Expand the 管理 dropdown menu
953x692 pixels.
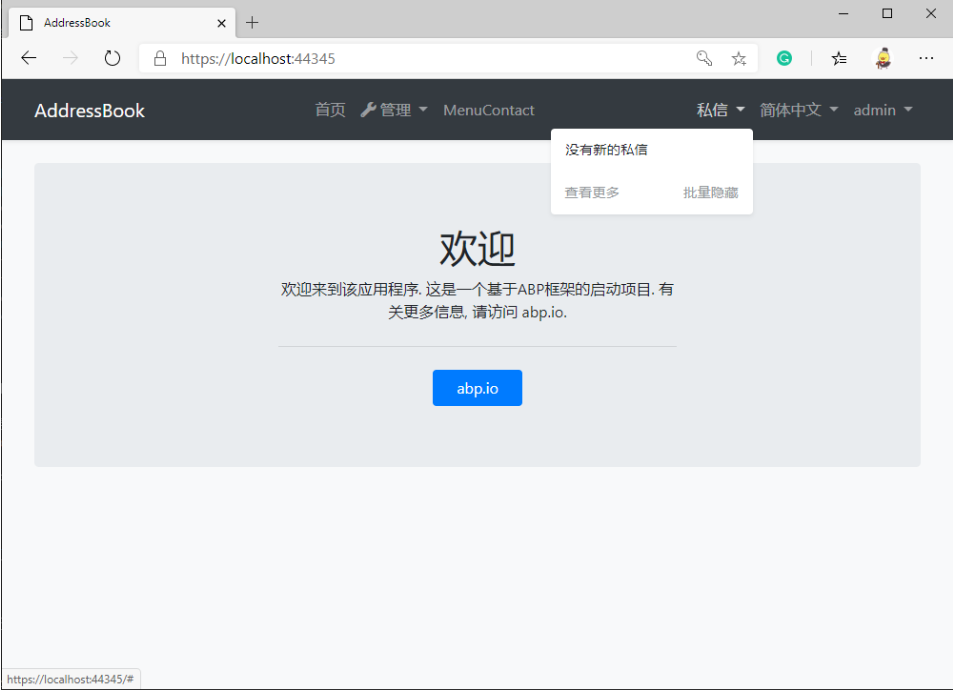[394, 110]
